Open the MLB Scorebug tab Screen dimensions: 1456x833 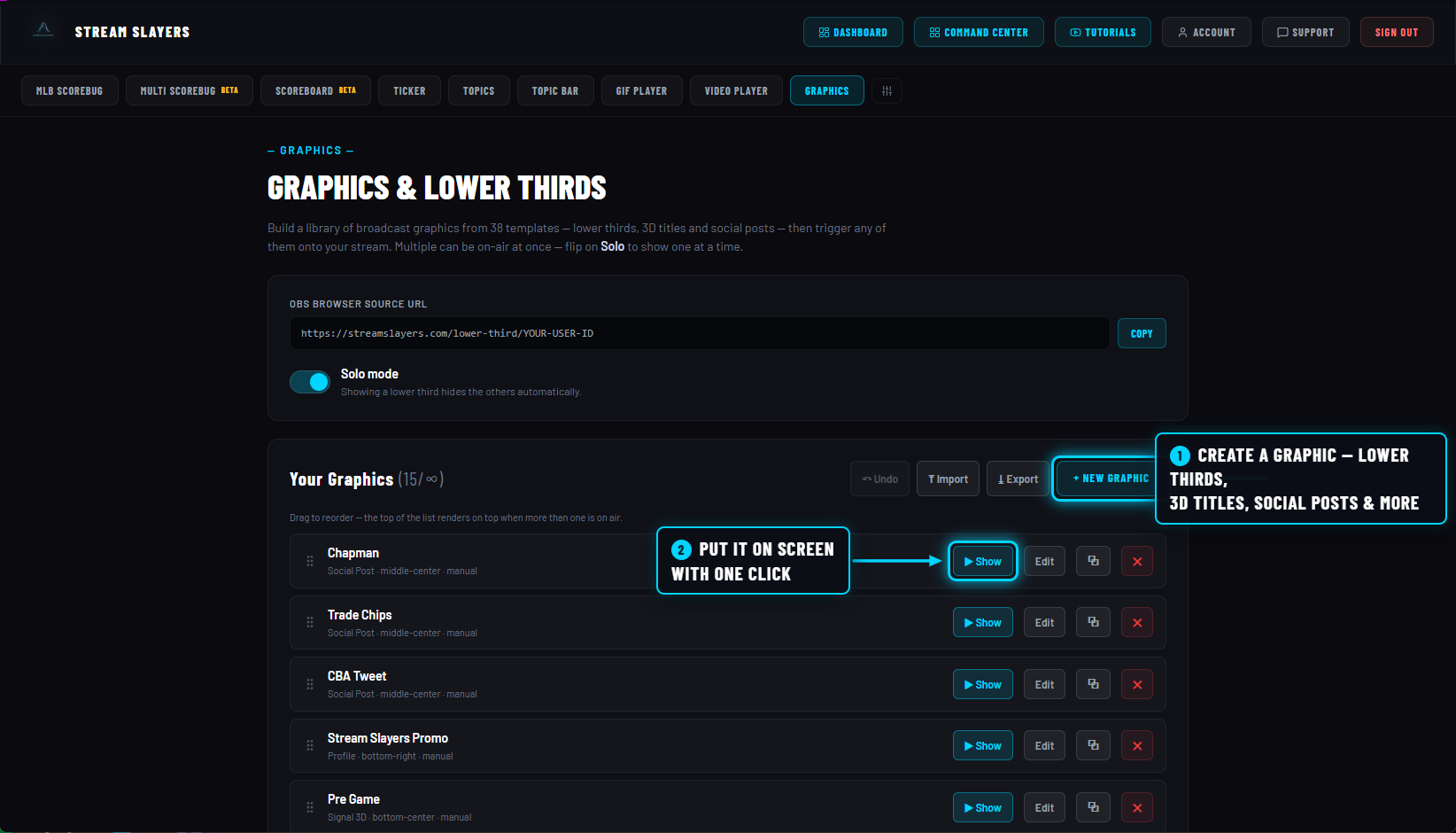pyautogui.click(x=70, y=91)
